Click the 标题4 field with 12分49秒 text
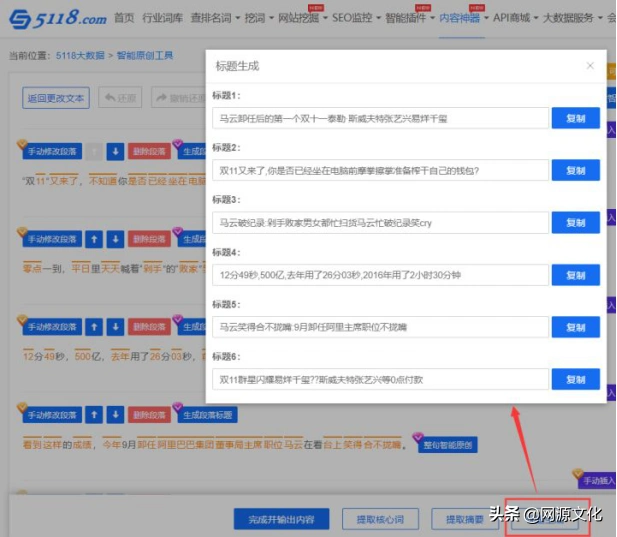The width and height of the screenshot is (617, 537). pyautogui.click(x=381, y=275)
